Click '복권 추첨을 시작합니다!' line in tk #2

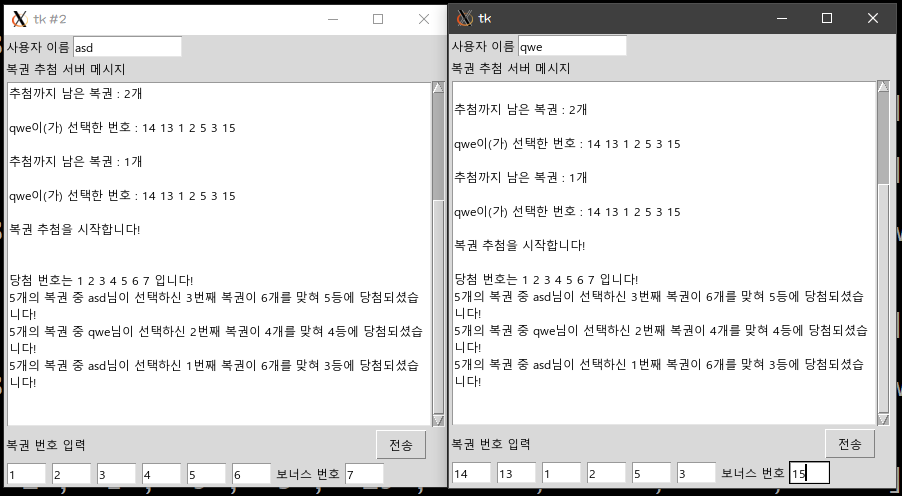(x=75, y=230)
